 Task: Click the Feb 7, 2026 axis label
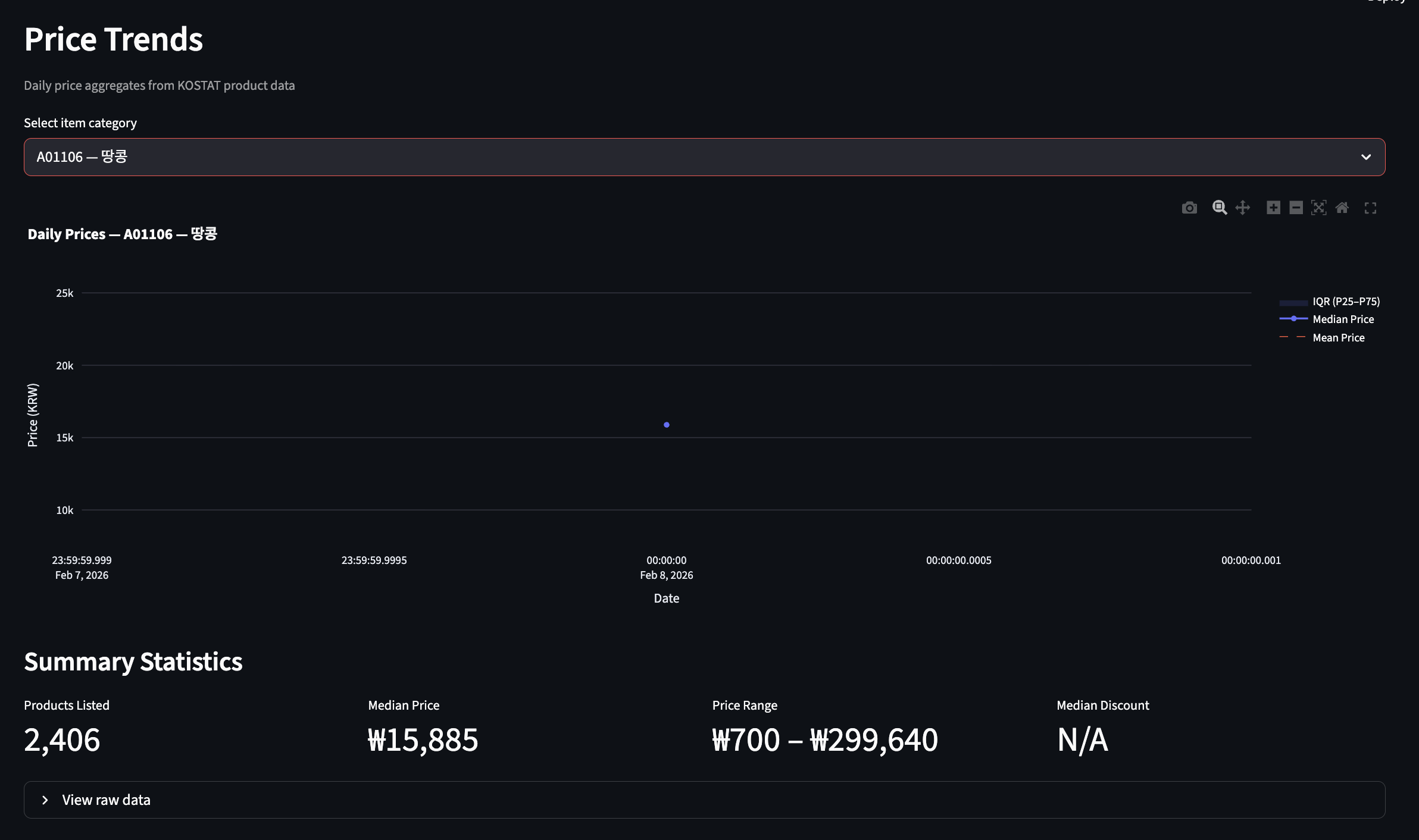[82, 575]
